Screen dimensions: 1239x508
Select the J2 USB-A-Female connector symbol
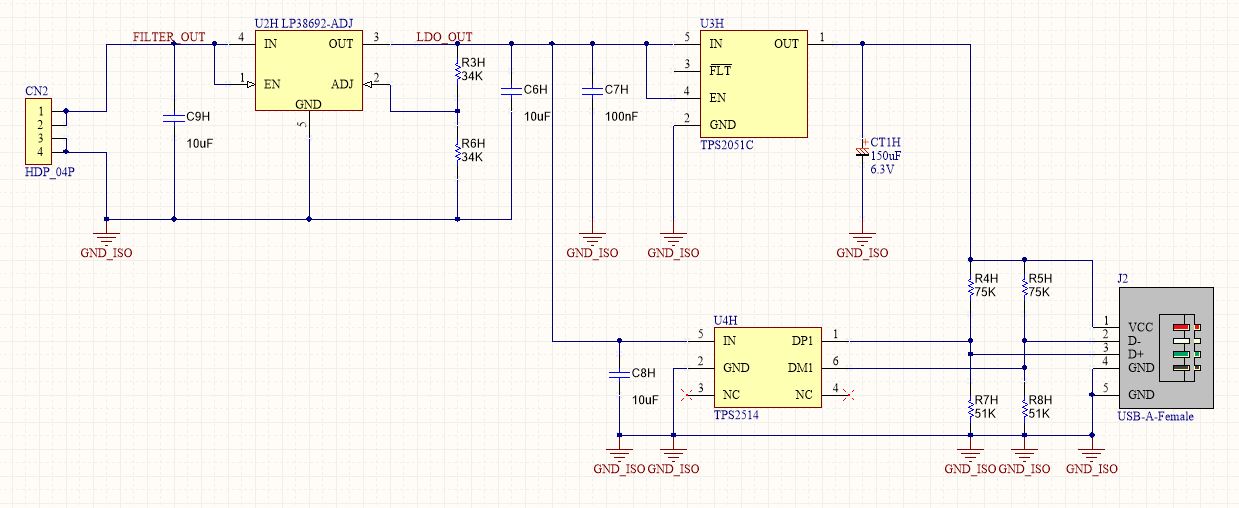tap(1166, 347)
